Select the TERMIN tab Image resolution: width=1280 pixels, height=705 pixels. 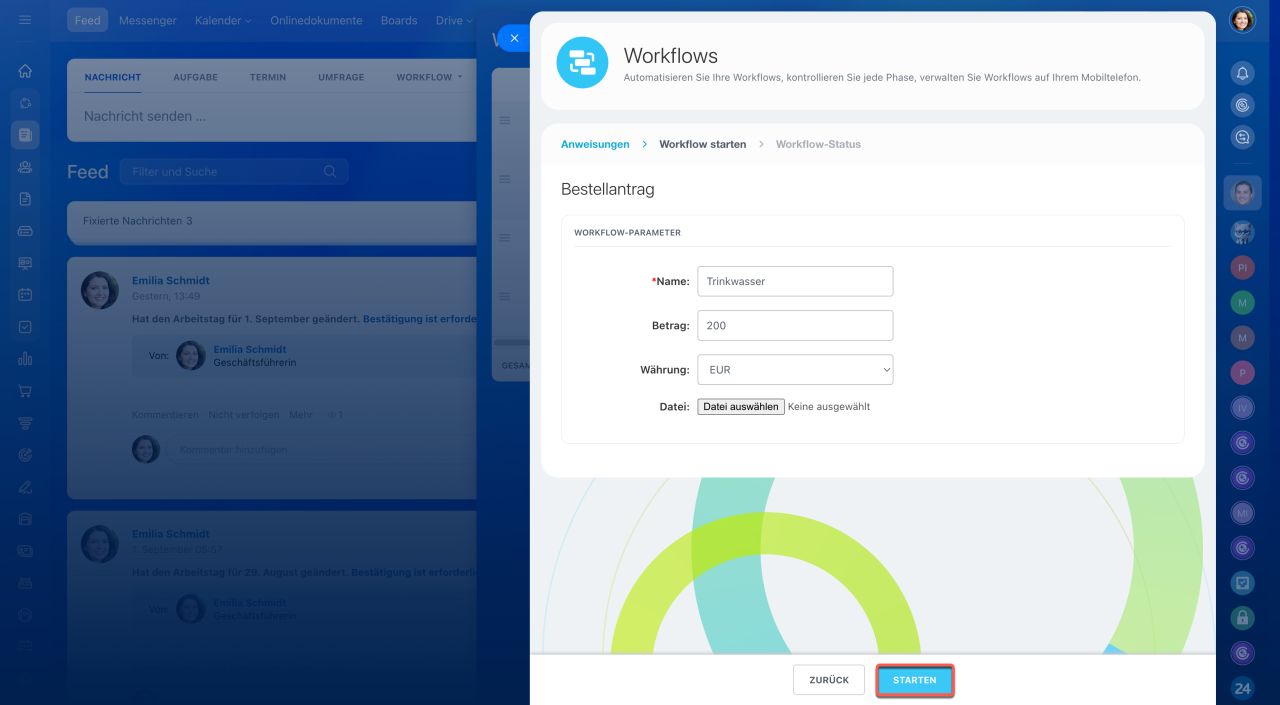tap(268, 77)
